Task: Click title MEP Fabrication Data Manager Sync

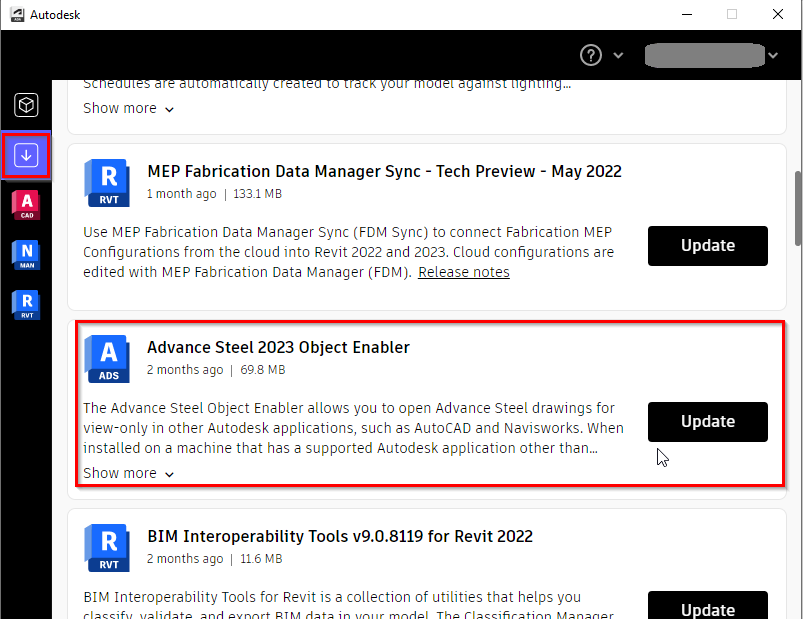Action: pyautogui.click(x=384, y=172)
